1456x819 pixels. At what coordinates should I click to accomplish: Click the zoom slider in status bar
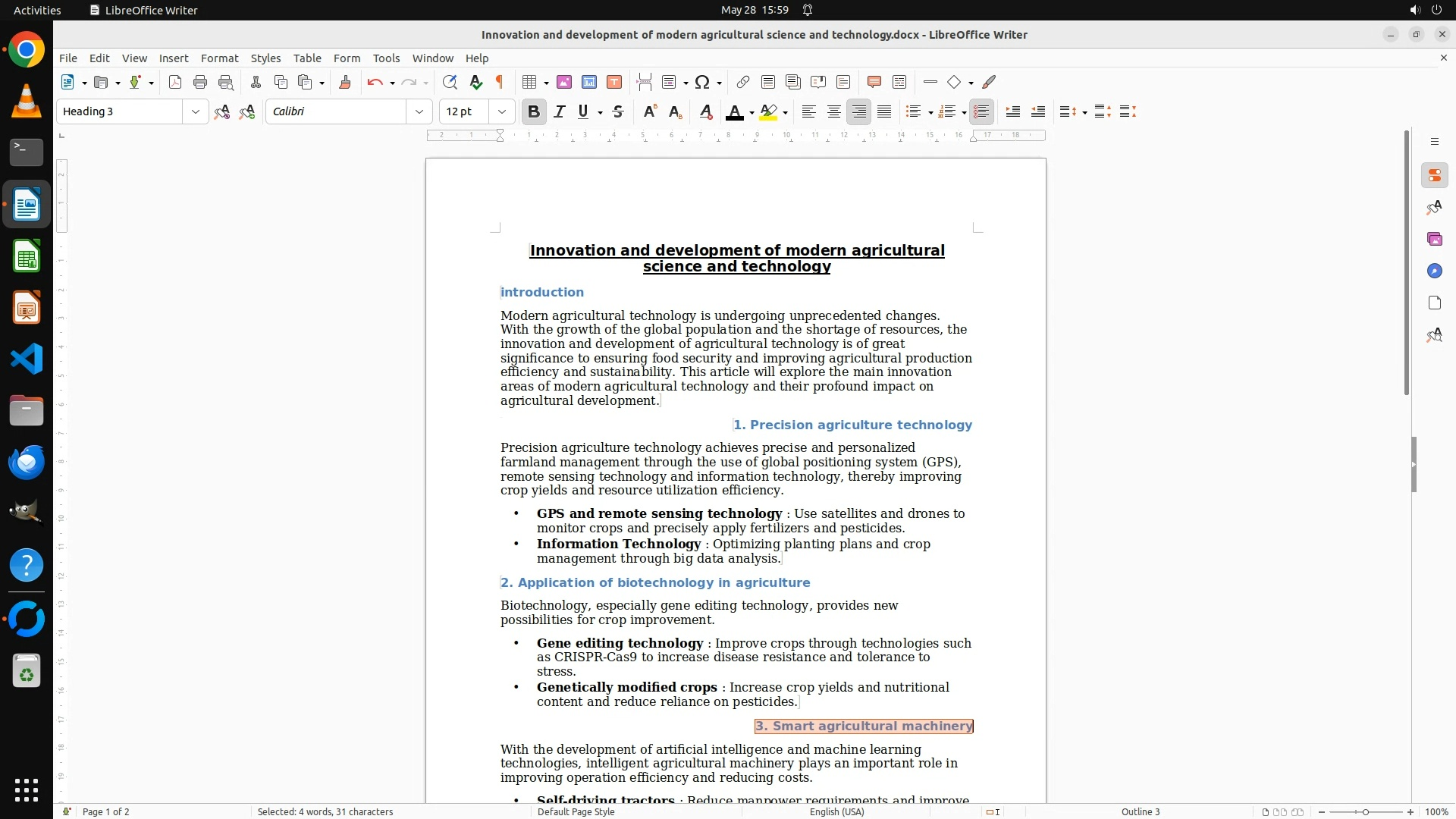[x=1365, y=811]
